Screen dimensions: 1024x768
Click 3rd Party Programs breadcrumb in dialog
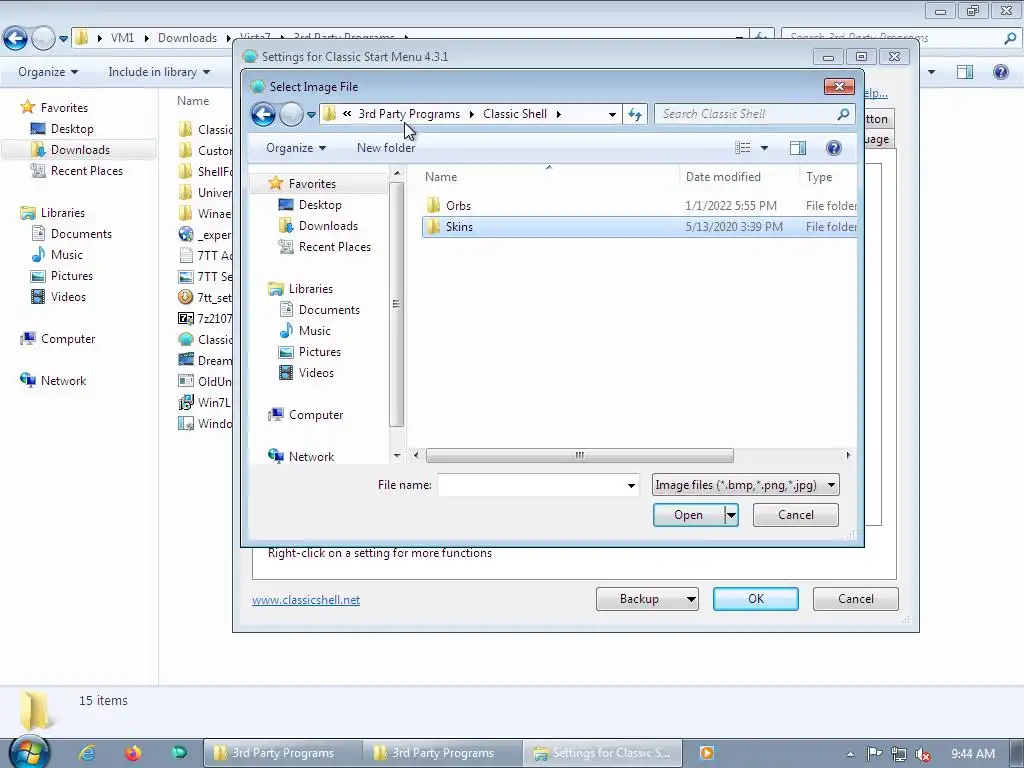(409, 114)
